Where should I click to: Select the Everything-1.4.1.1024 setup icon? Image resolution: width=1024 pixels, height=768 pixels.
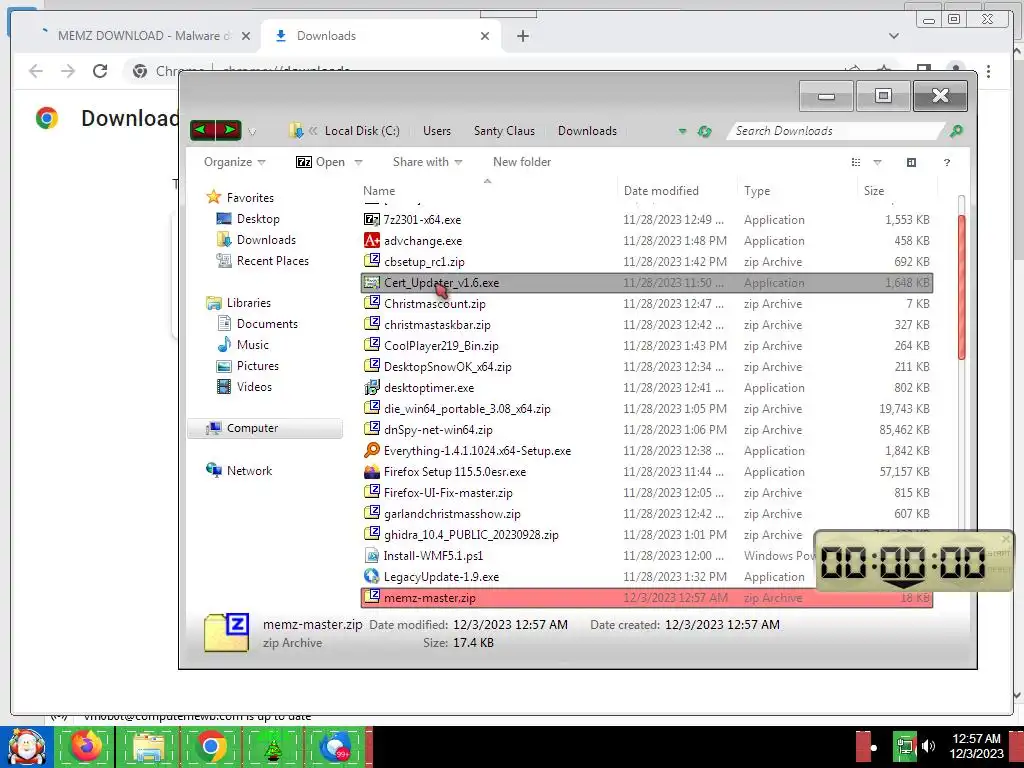coord(372,451)
